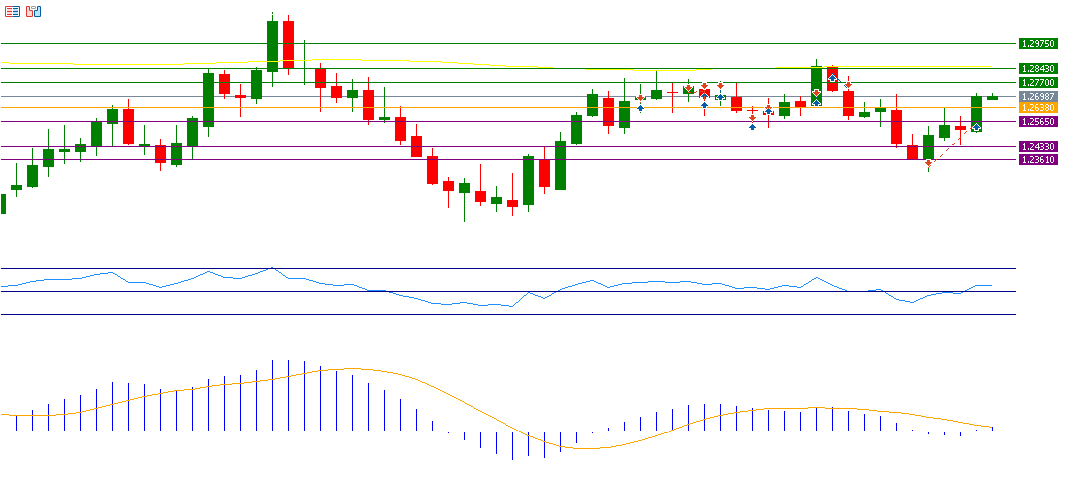Click the 1.27700 price level label
This screenshot has width=1068, height=490.
1037,82
